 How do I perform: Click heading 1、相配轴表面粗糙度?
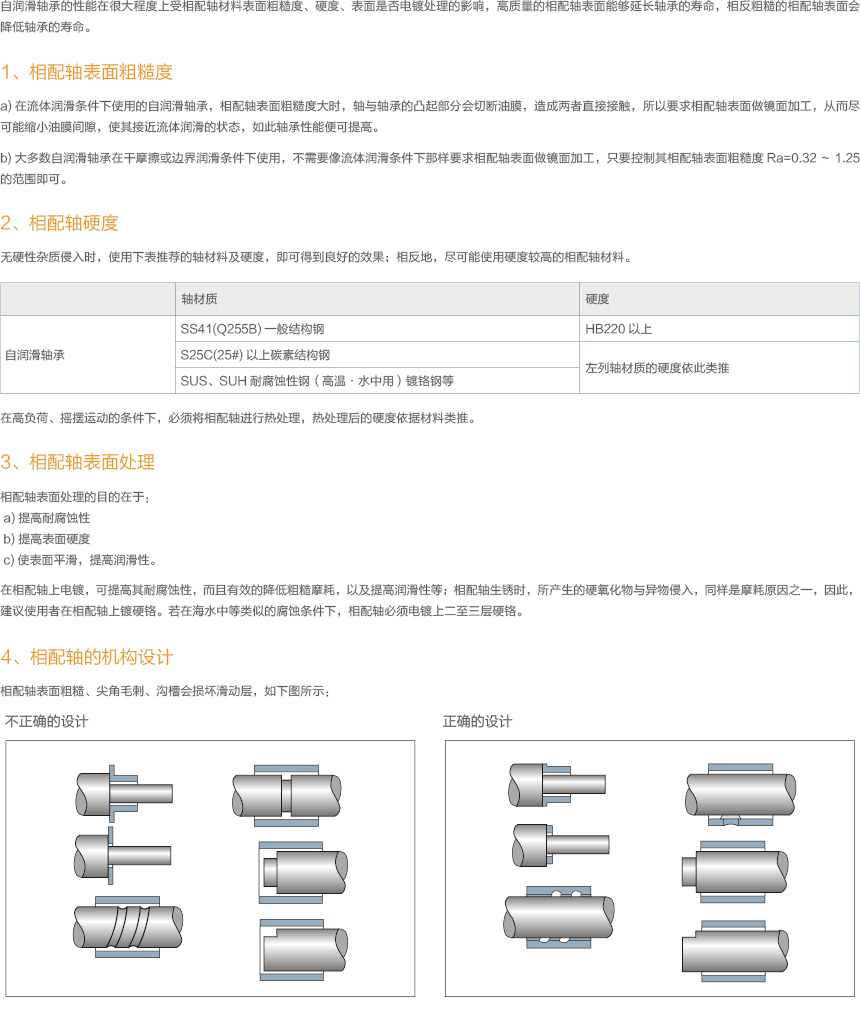tap(87, 72)
